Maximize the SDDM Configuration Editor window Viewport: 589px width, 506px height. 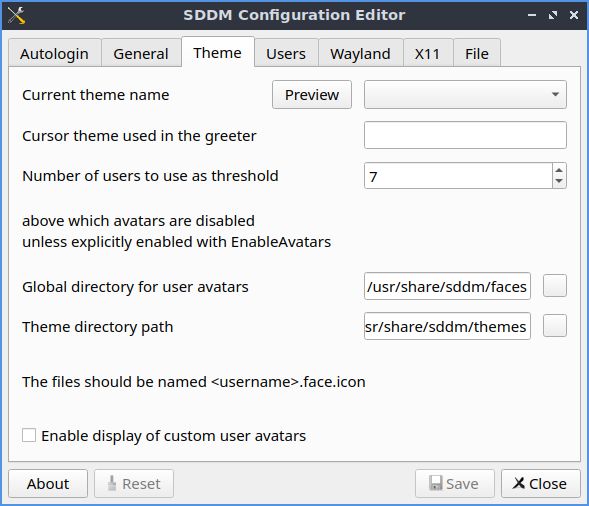553,15
